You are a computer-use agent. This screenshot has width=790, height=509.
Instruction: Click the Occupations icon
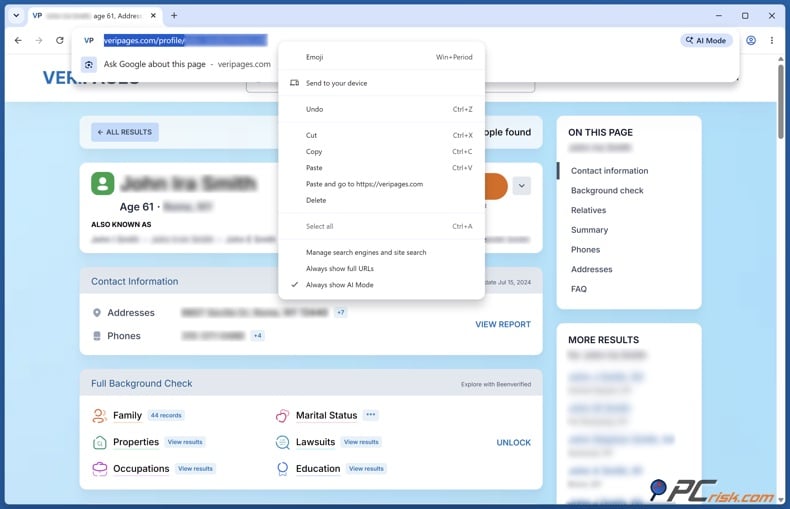click(x=99, y=469)
